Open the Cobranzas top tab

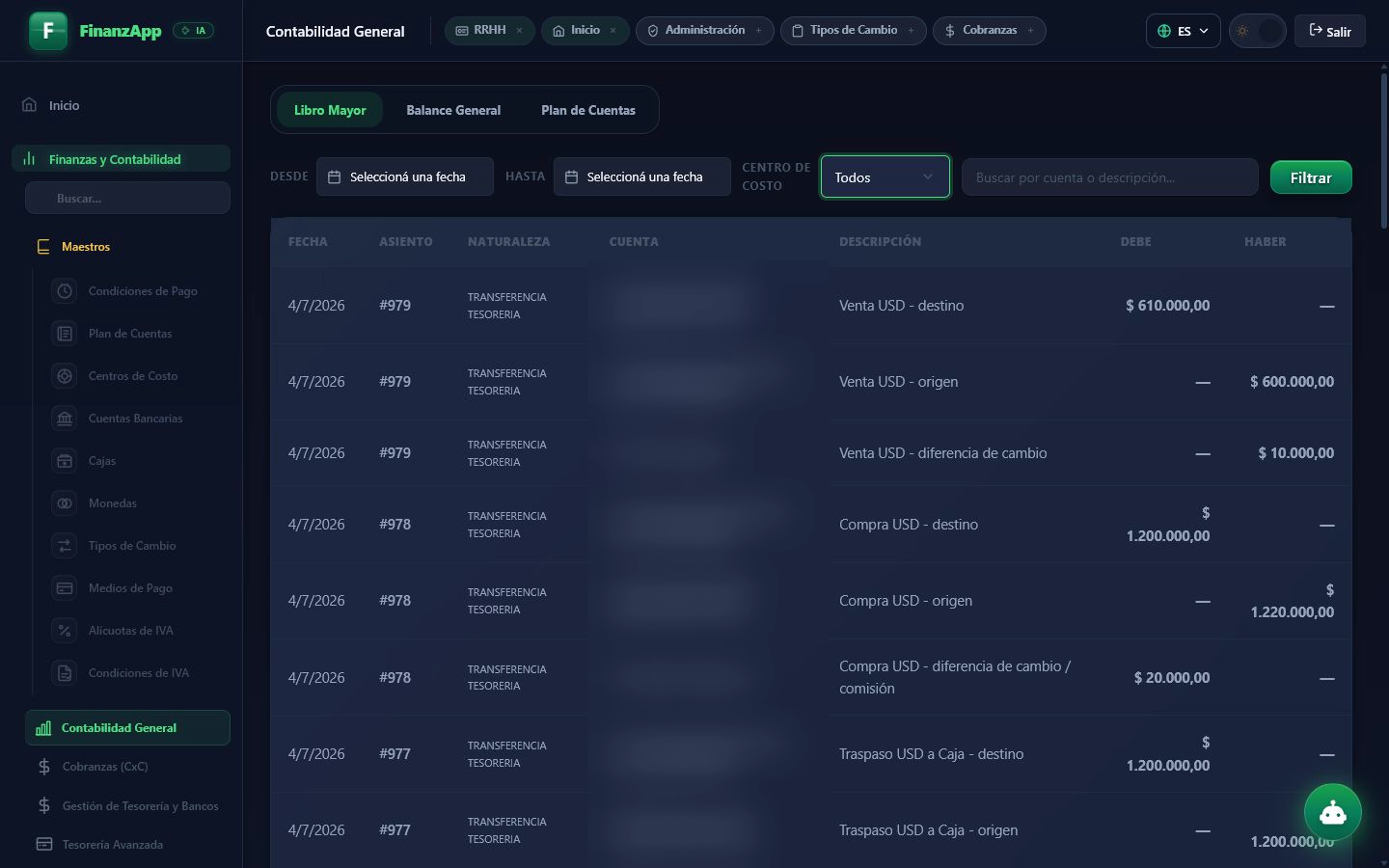pos(990,31)
